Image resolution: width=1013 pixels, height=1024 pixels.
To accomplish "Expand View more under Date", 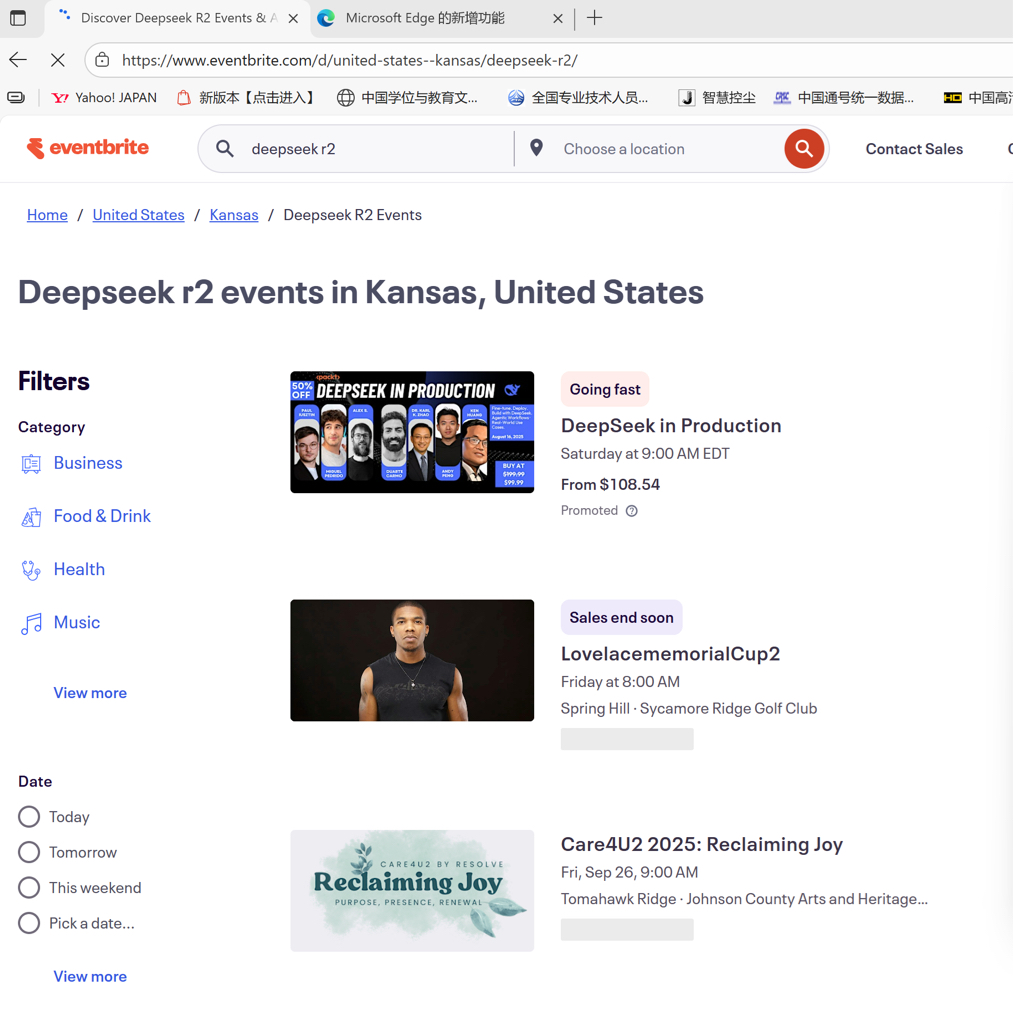I will [90, 976].
